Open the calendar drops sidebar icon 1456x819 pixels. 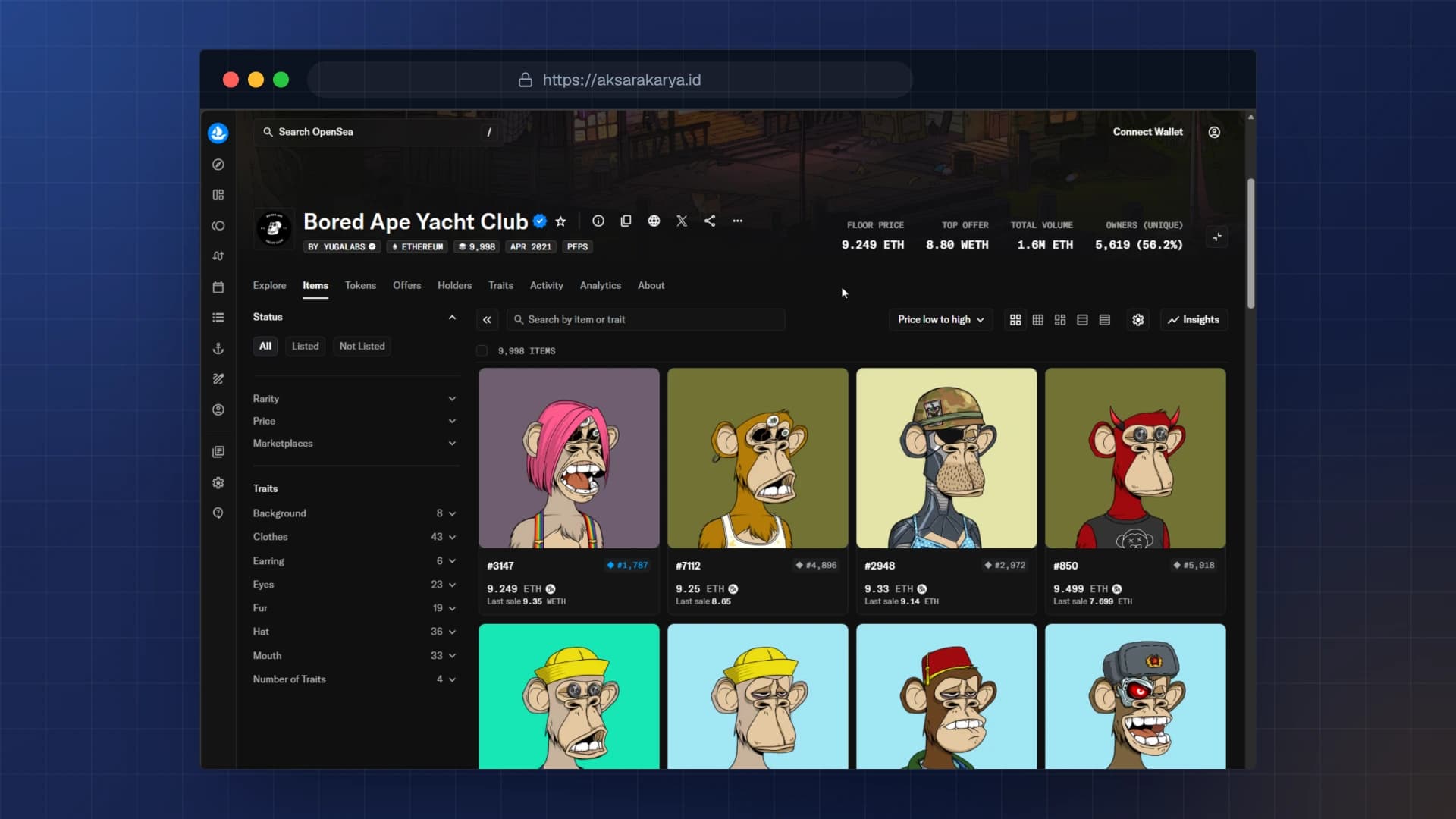(218, 287)
